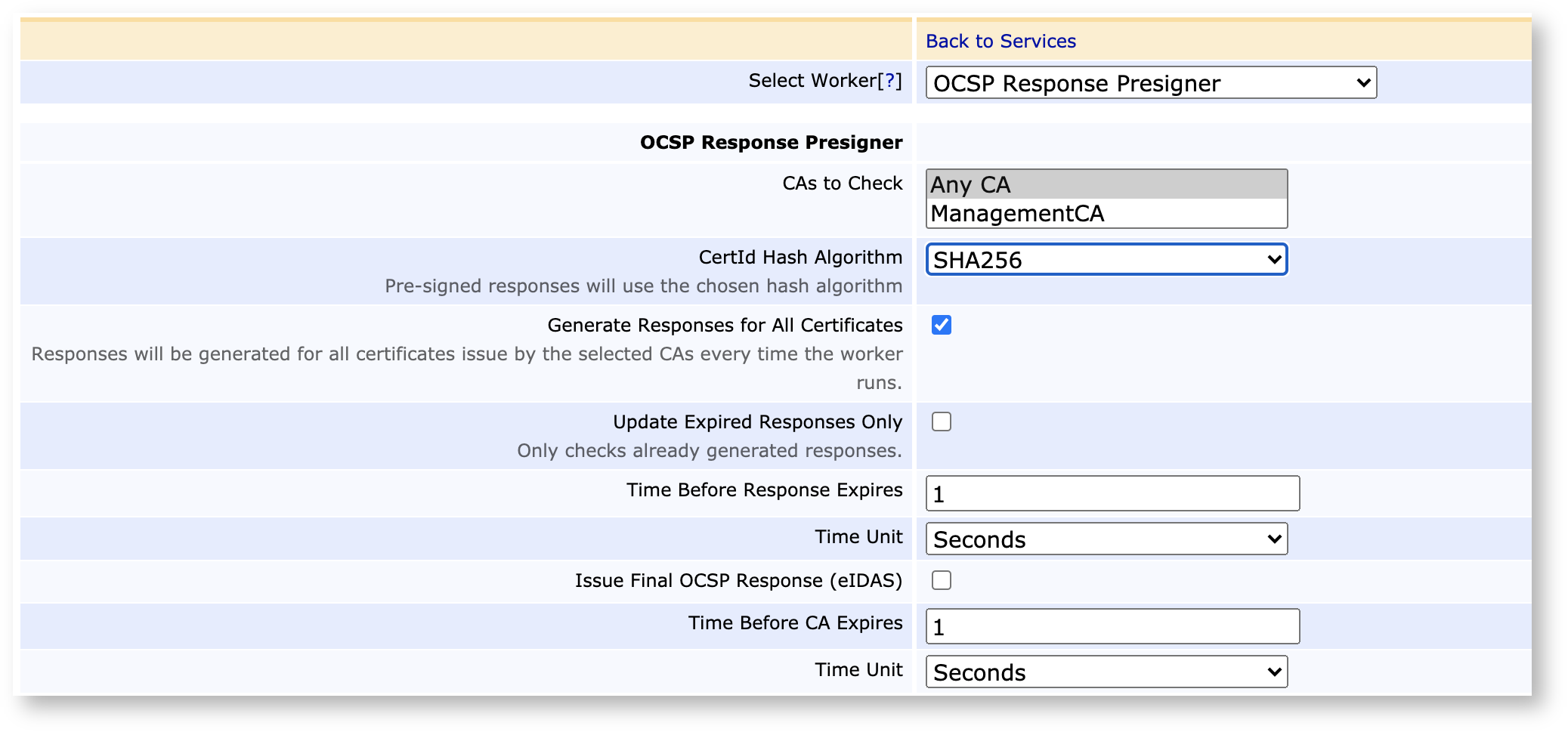The image size is (1568, 732).
Task: Focus the Time Before CA Expires field
Action: point(1112,626)
